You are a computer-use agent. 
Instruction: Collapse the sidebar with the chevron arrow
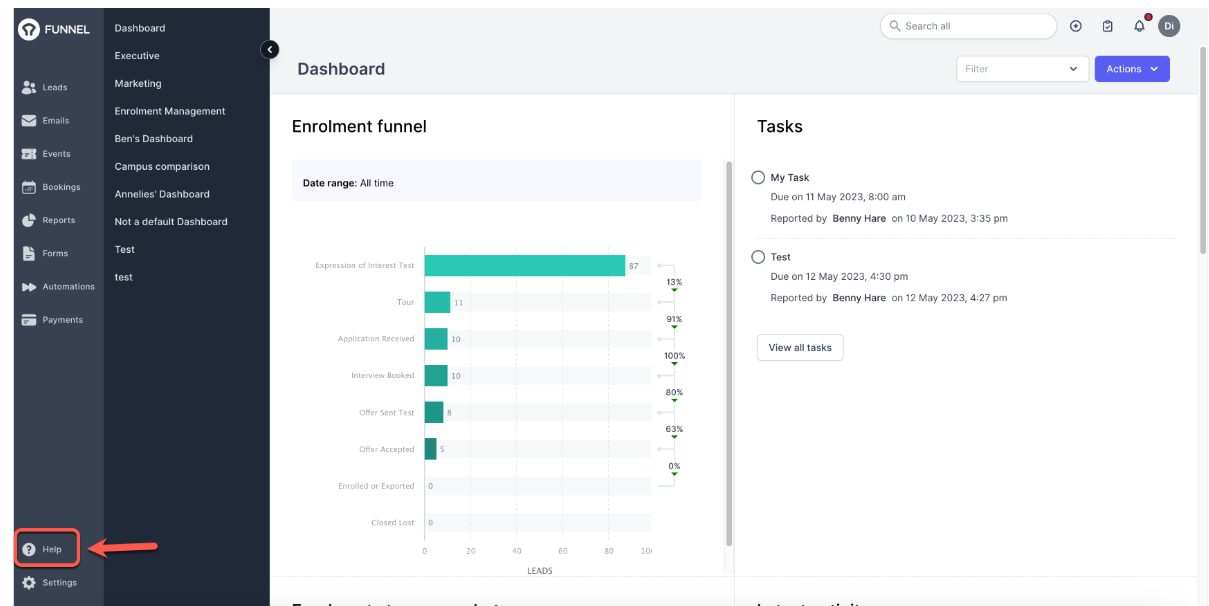point(269,49)
